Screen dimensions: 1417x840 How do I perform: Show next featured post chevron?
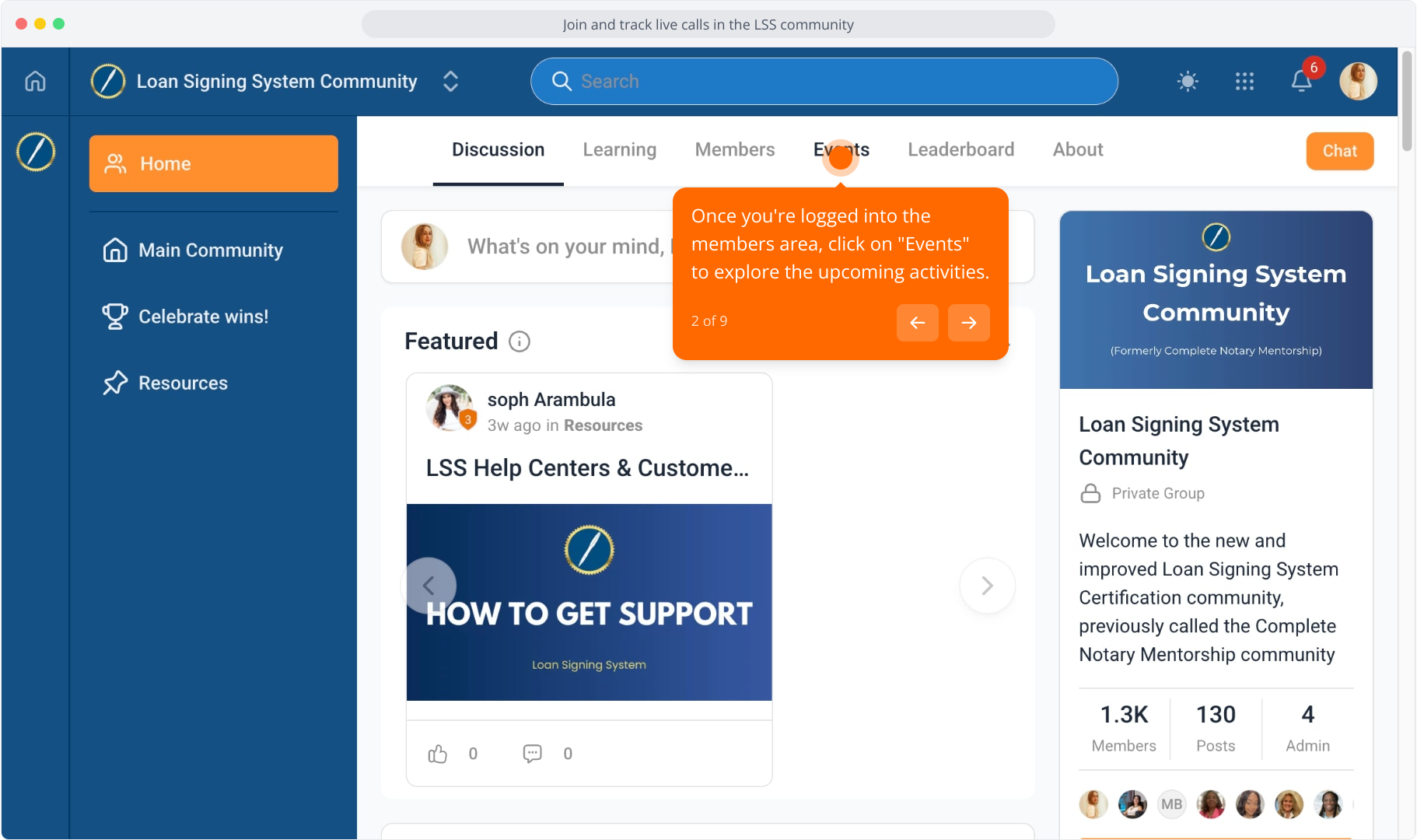[987, 585]
